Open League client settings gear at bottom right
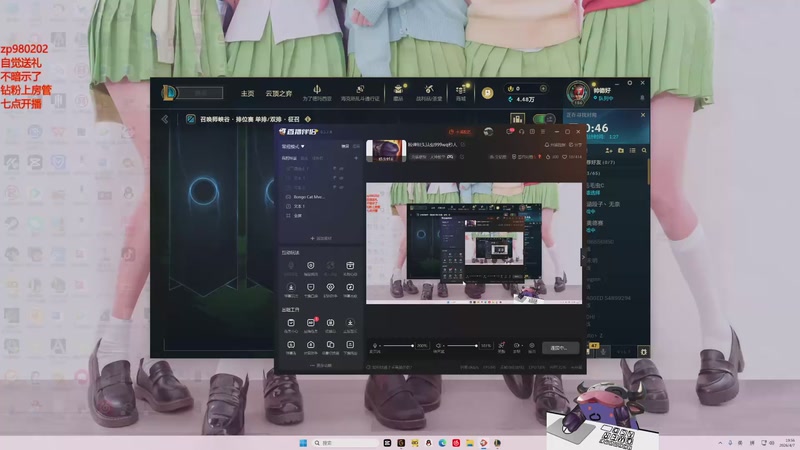The height and width of the screenshot is (450, 800). tap(643, 352)
